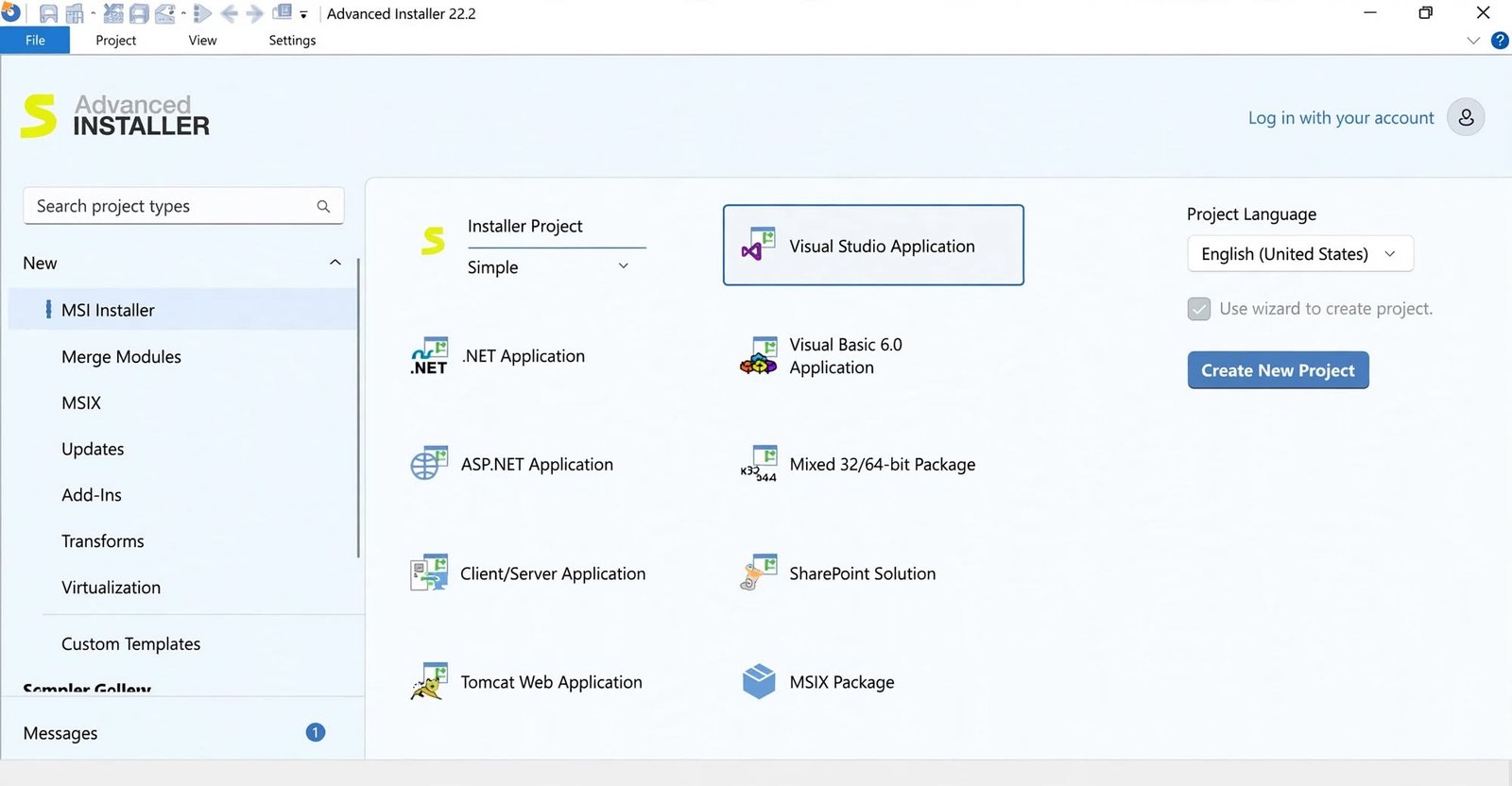Select the ASP.NET Application label
This screenshot has height=786, width=1512.
[537, 465]
